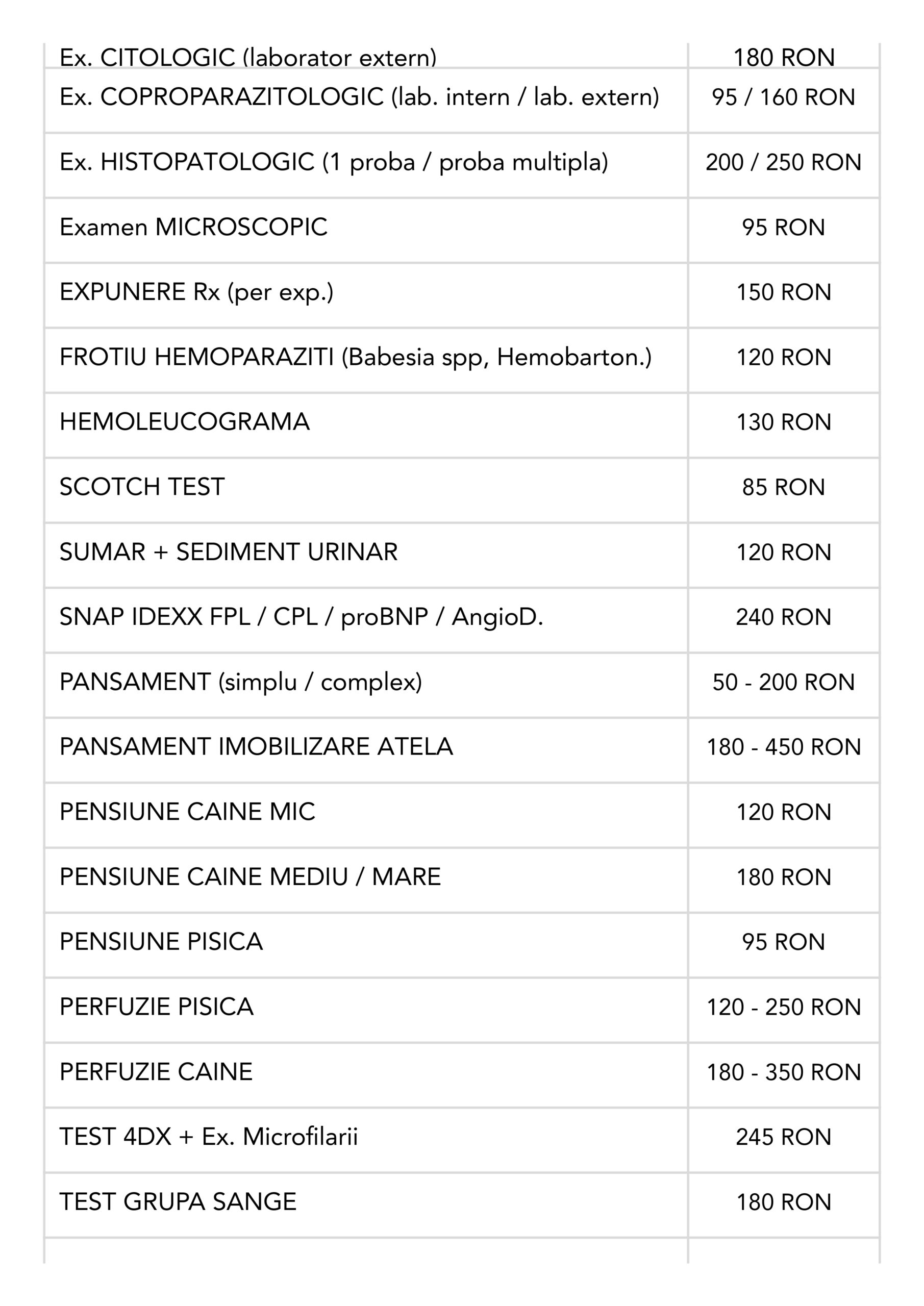924x1306 pixels.
Task: Click the 245 RON price cell
Action: (783, 1137)
